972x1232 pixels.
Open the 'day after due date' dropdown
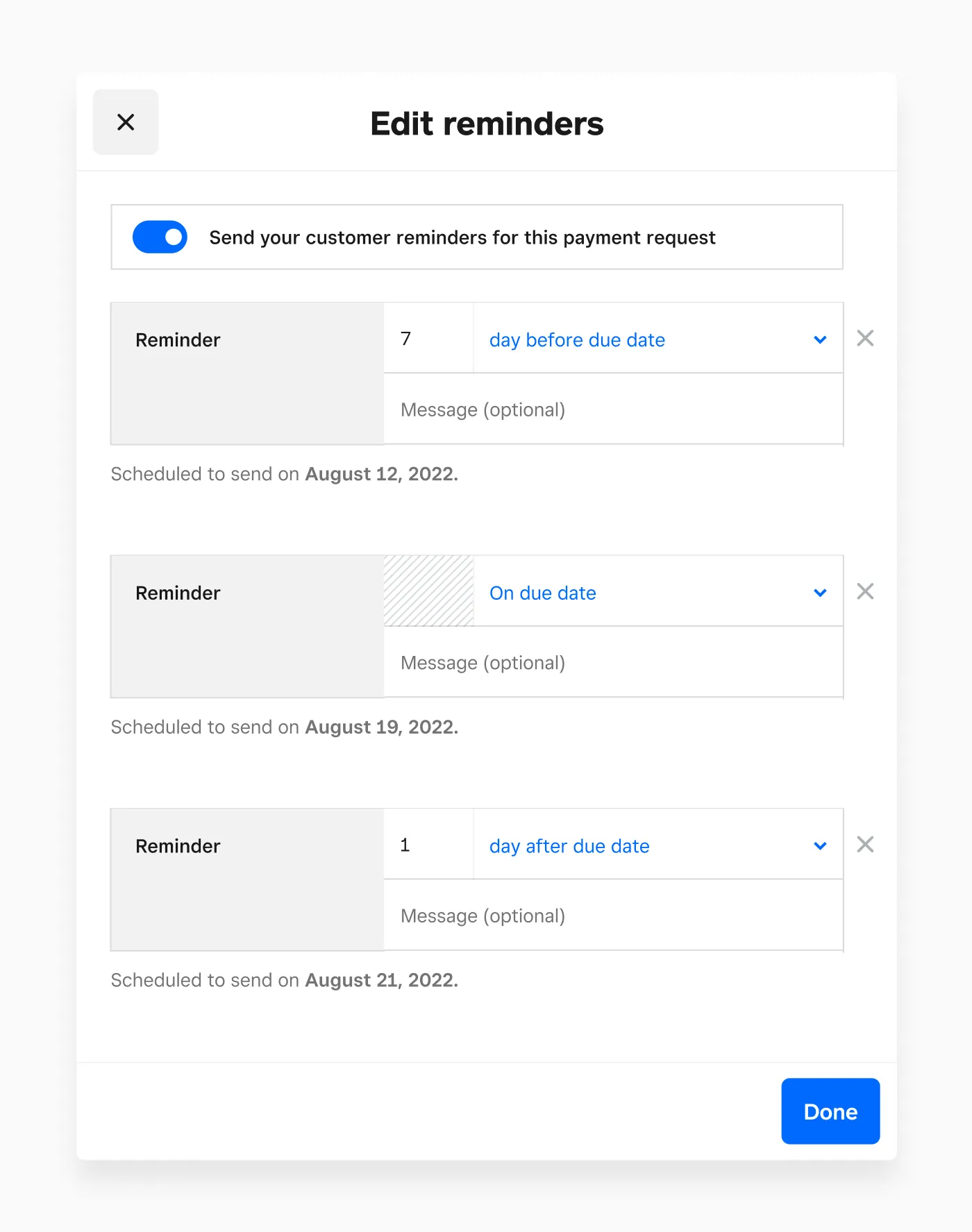pos(657,845)
